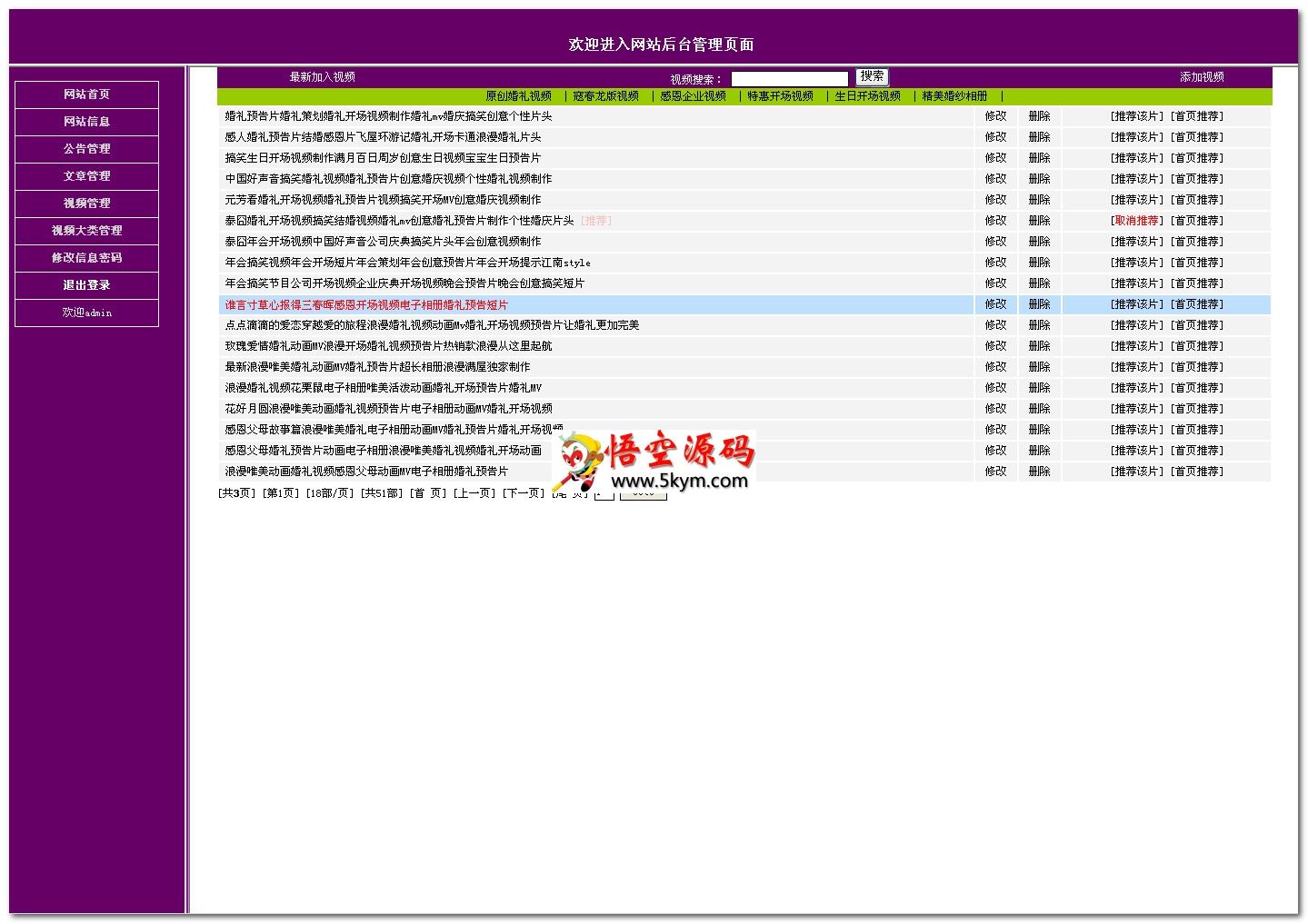Click 推荐该片 for 感恩父母故事篇 row
Image resolution: width=1308 pixels, height=924 pixels.
coord(1136,430)
